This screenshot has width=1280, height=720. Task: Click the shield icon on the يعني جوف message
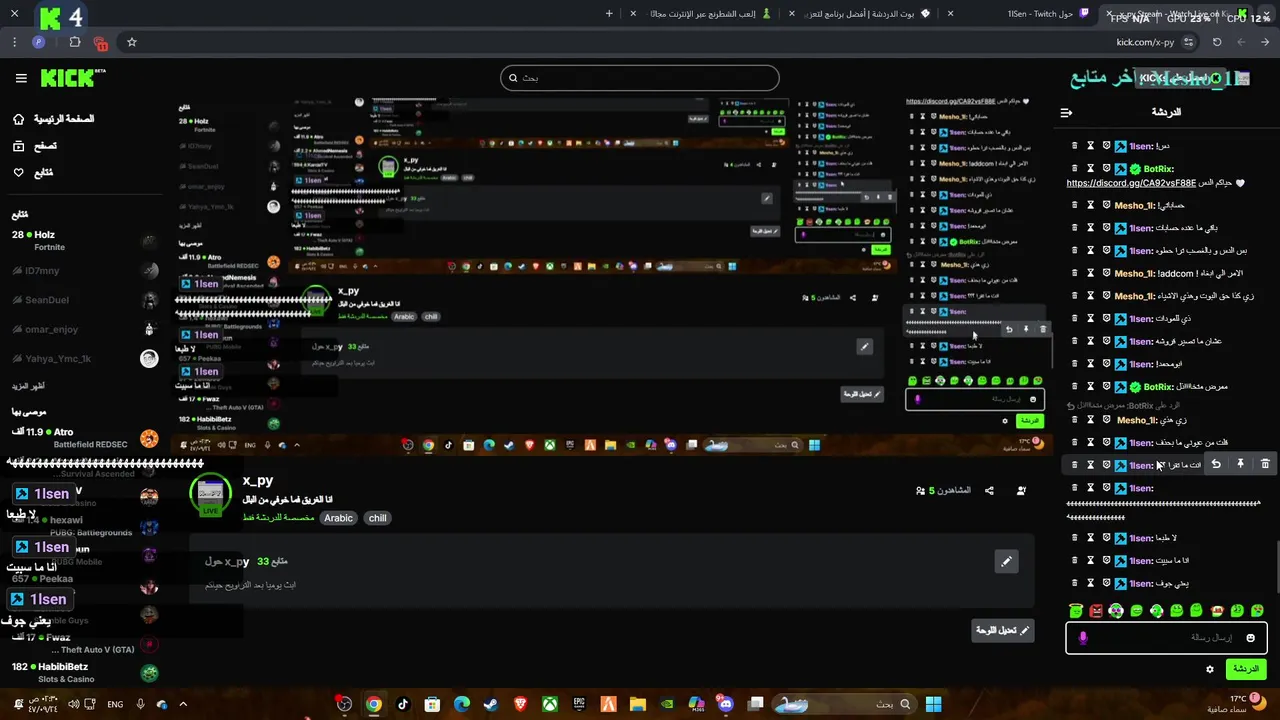click(x=1107, y=583)
